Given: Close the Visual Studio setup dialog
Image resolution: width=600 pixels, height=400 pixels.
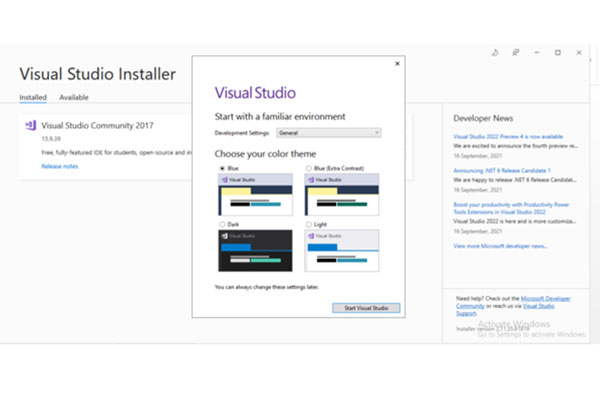Looking at the screenshot, I should coord(397,63).
